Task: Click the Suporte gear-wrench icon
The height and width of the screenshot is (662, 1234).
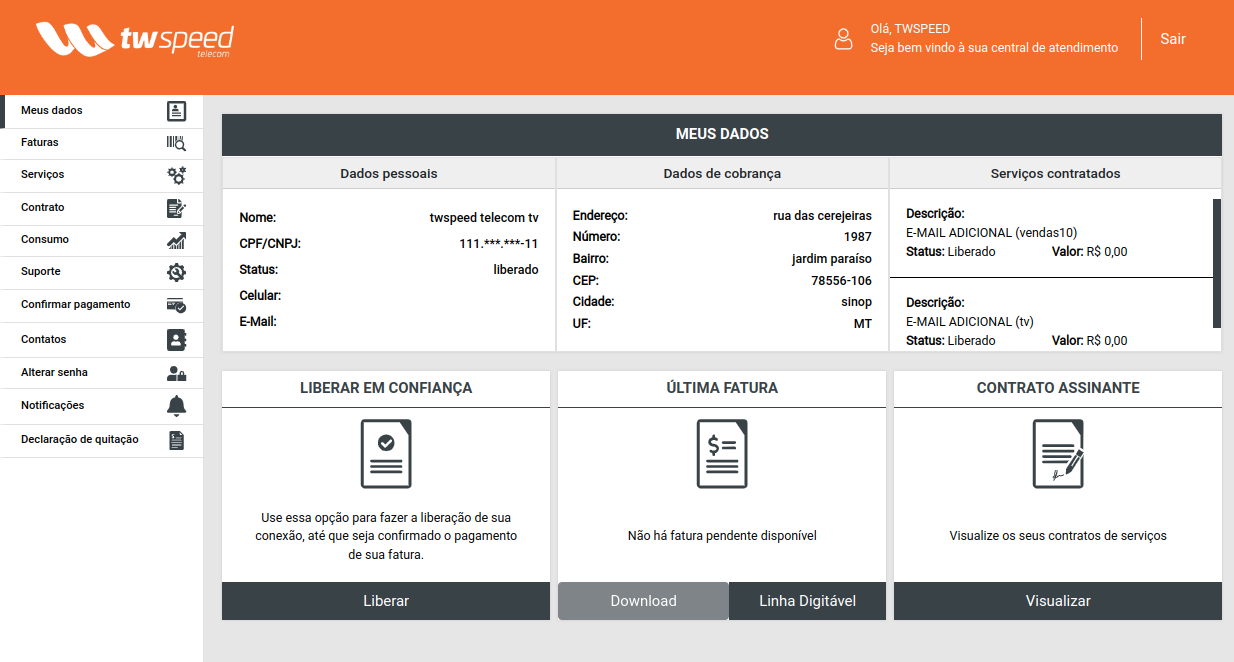Action: [x=176, y=272]
